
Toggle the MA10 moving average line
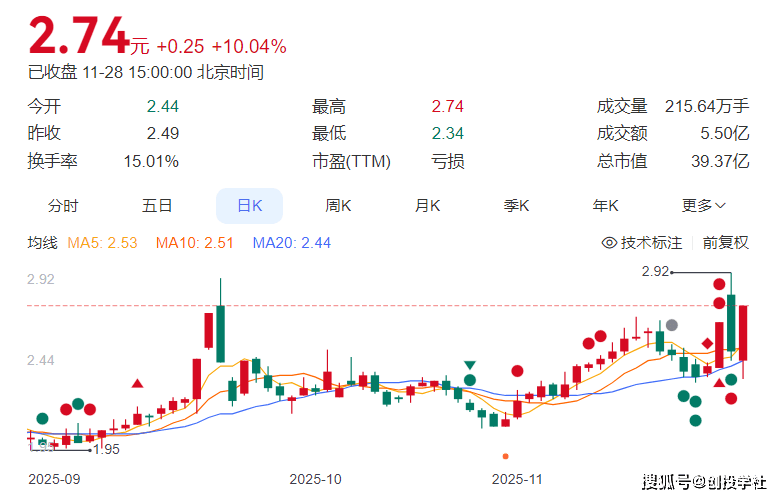point(194,242)
